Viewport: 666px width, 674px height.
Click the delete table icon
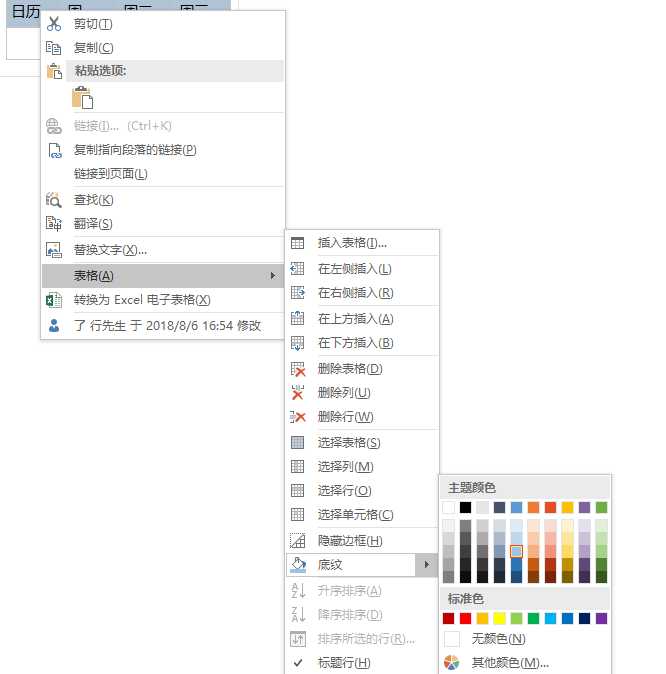pyautogui.click(x=298, y=369)
